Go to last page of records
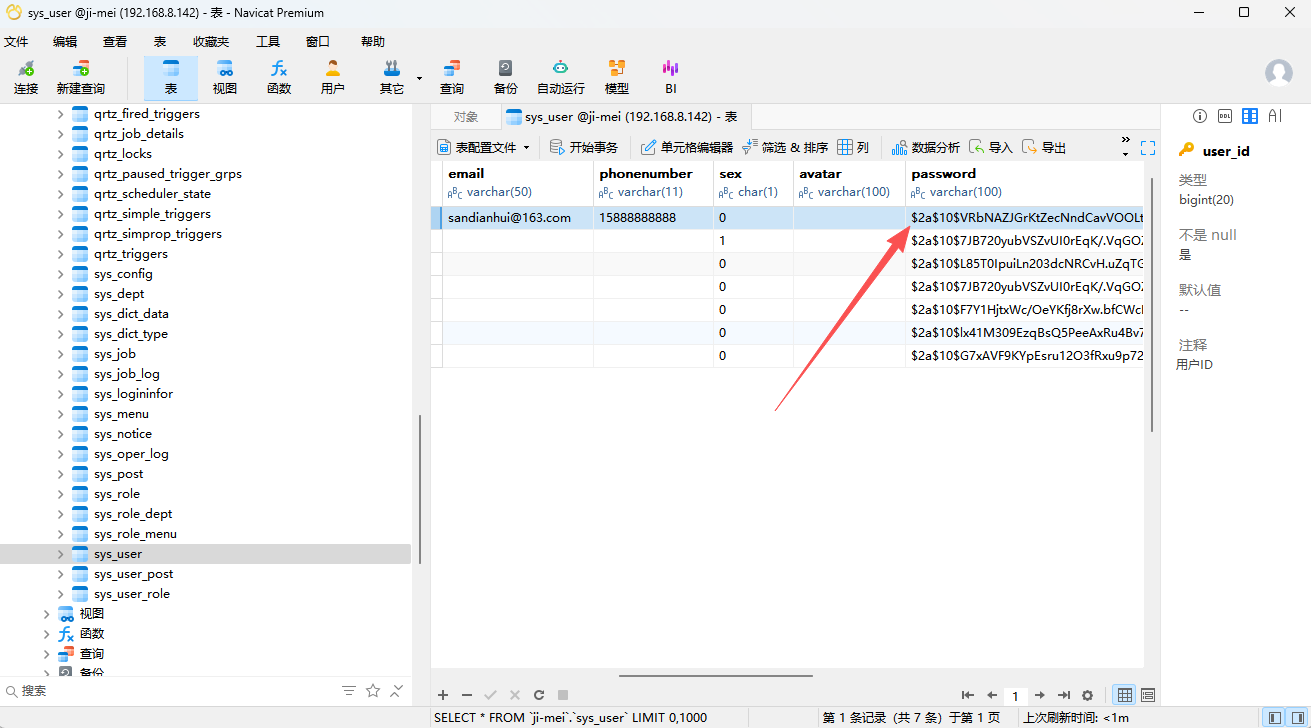 point(1064,695)
